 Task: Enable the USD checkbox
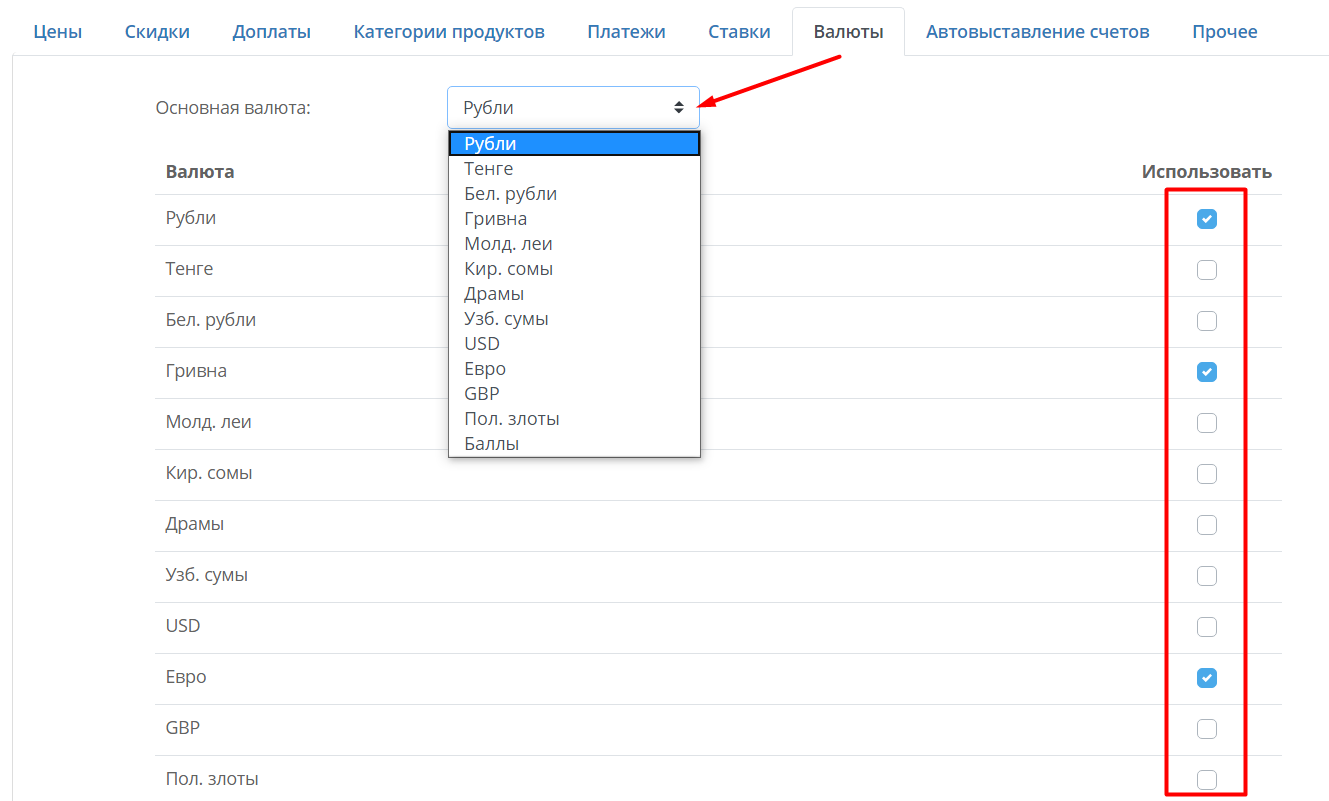tap(1207, 627)
